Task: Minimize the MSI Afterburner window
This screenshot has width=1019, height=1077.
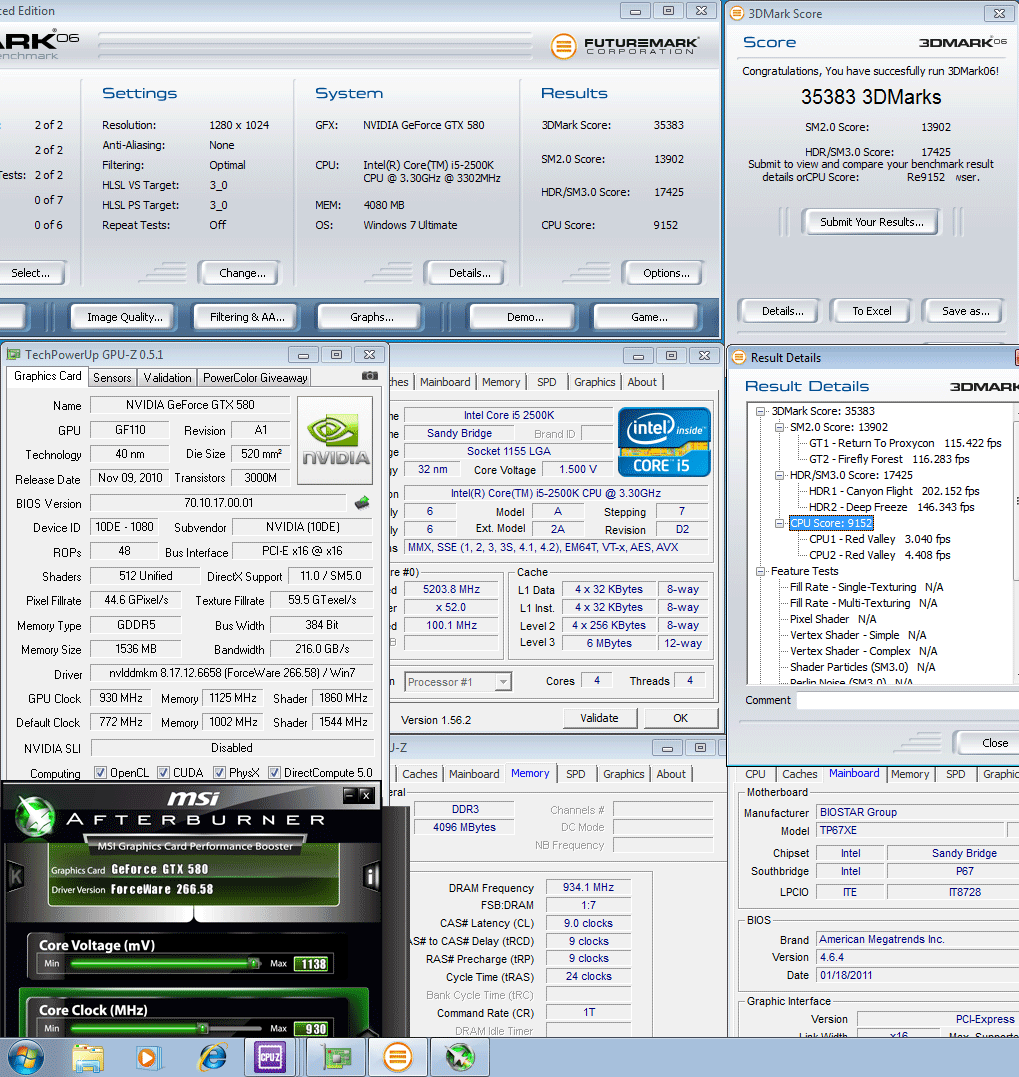Action: tap(350, 795)
